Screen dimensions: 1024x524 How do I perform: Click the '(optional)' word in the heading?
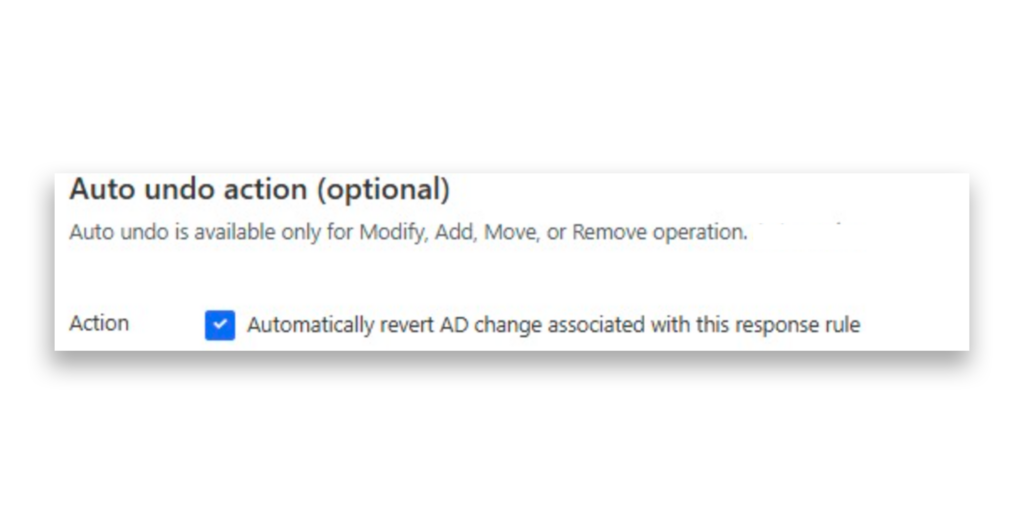pos(383,189)
